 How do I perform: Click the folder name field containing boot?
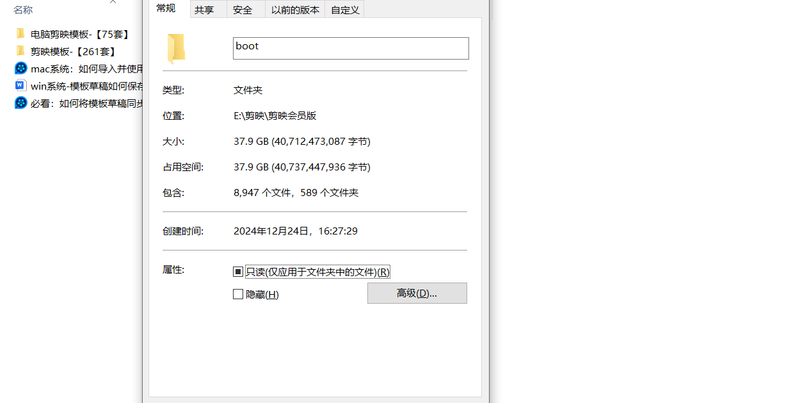tap(350, 48)
